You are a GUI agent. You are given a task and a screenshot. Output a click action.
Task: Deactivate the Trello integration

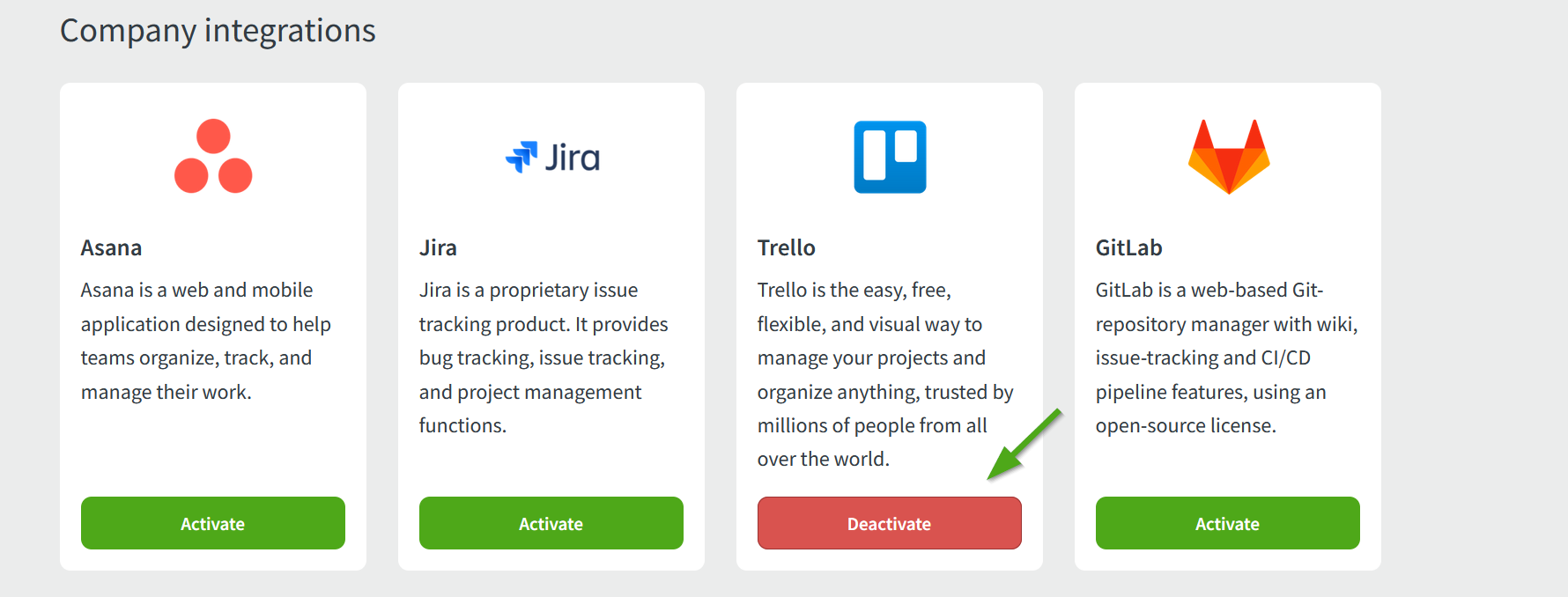[x=889, y=523]
